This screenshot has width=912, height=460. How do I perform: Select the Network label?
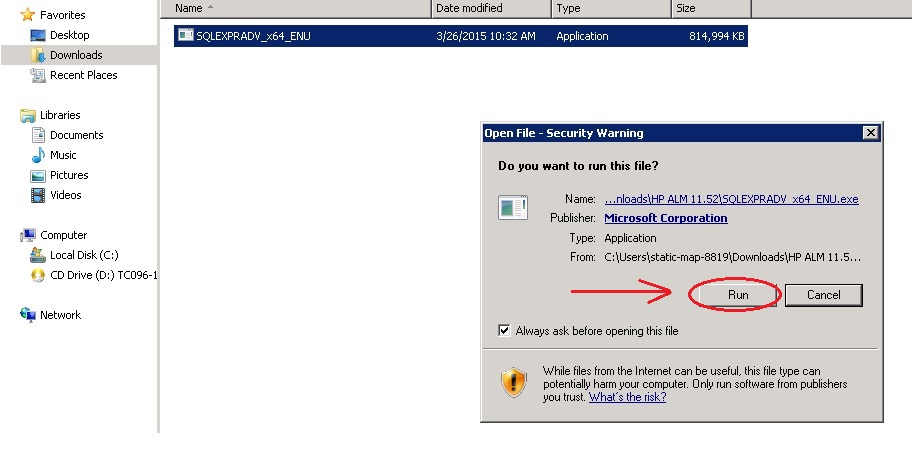[x=60, y=315]
